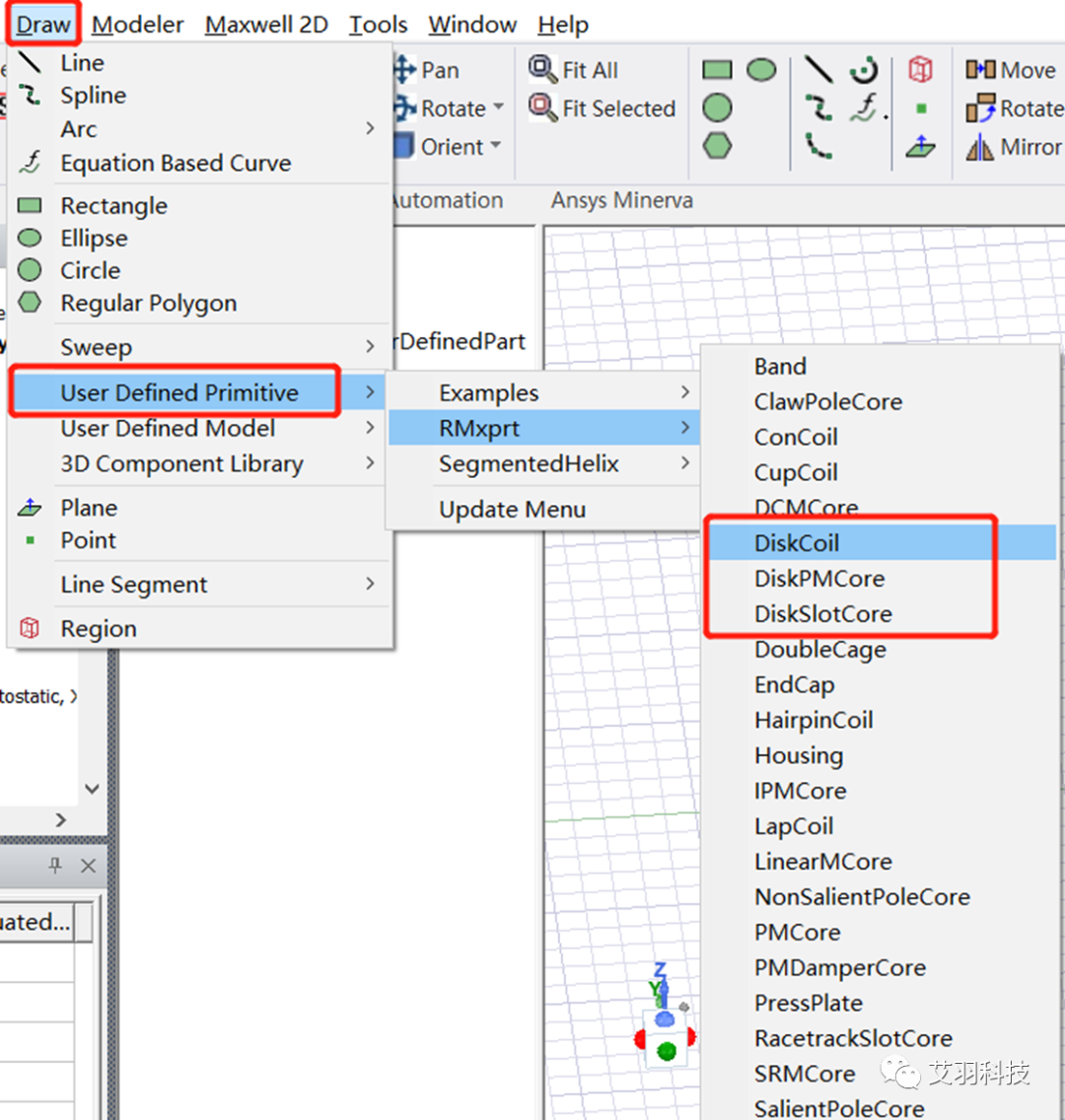Pick the toolbar Draw Ellipse icon
Screen dimensions: 1065x1120
[761, 69]
